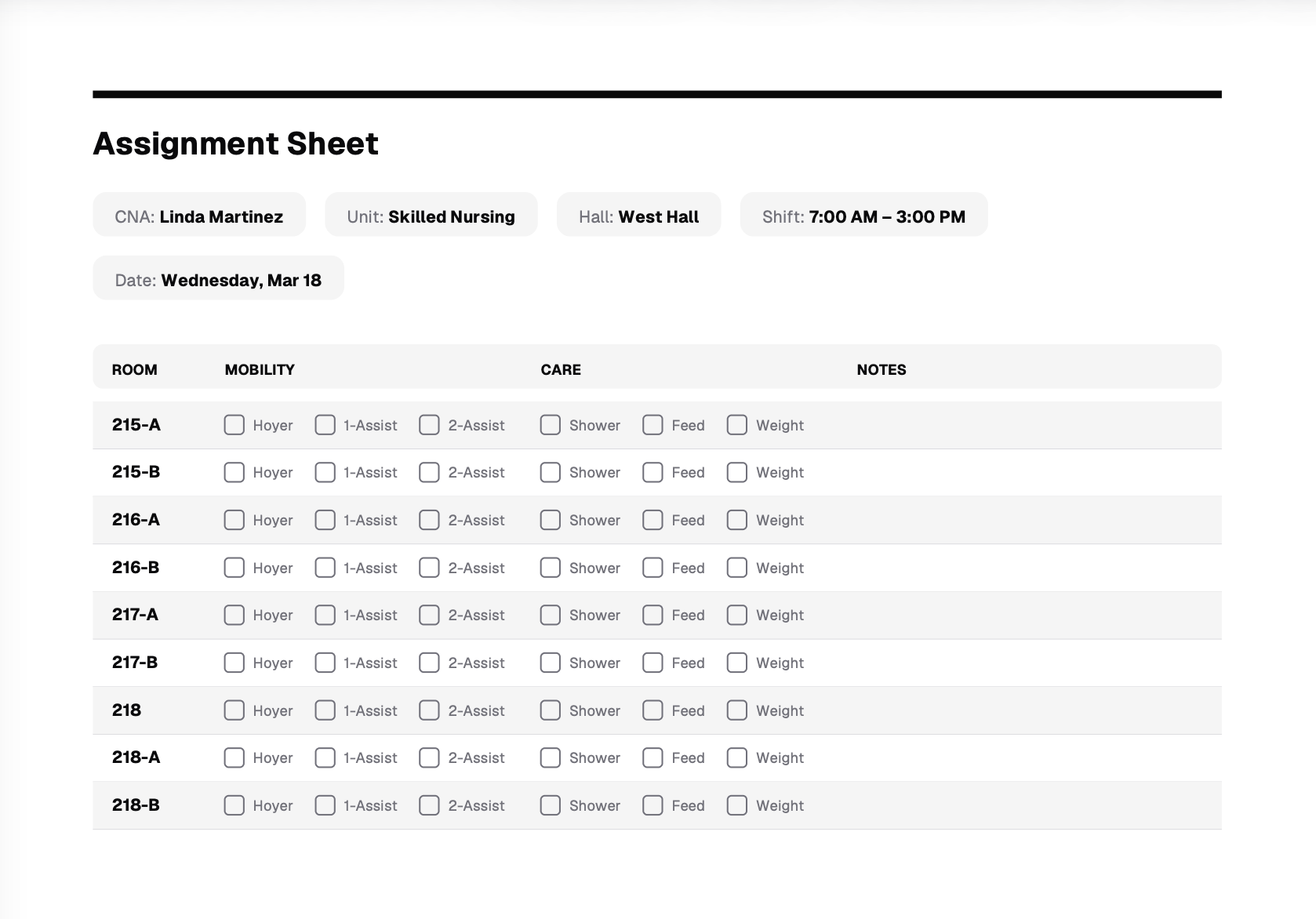Select the CNA Linda Martinez badge
This screenshot has height=919, width=1316.
point(199,215)
